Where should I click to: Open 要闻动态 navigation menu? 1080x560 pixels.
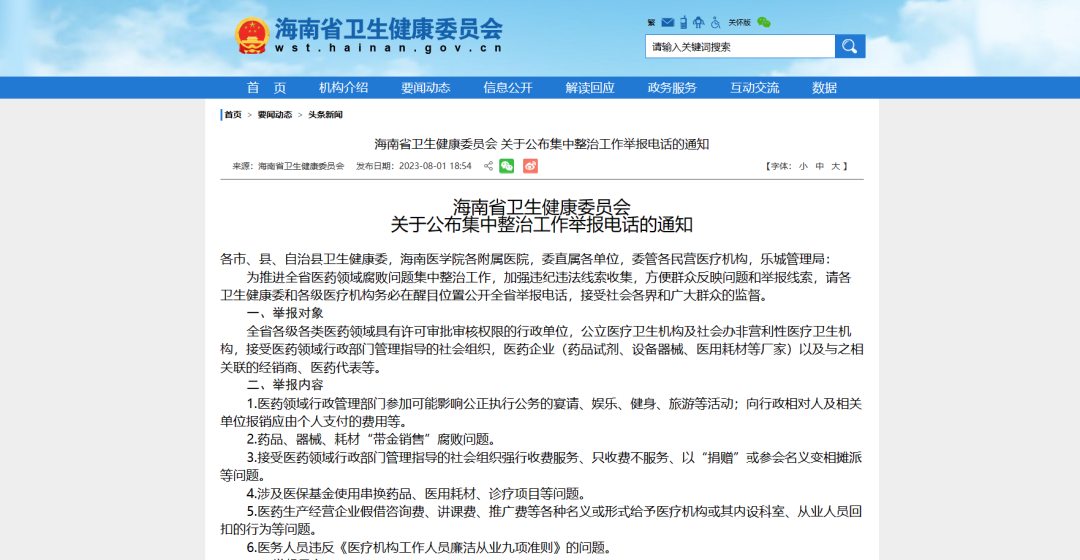pyautogui.click(x=426, y=87)
